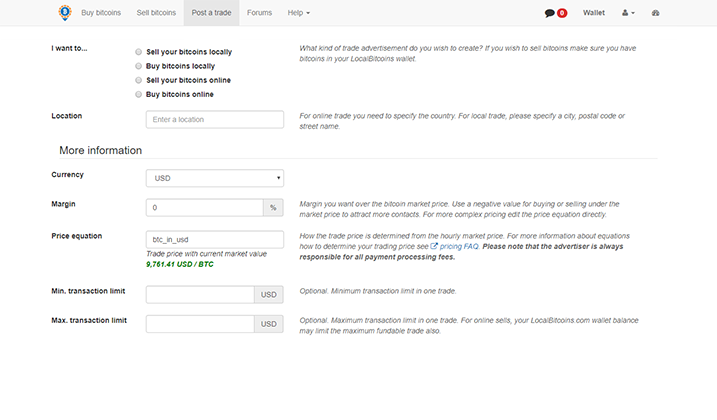Click the Min. transaction limit field

pos(200,295)
